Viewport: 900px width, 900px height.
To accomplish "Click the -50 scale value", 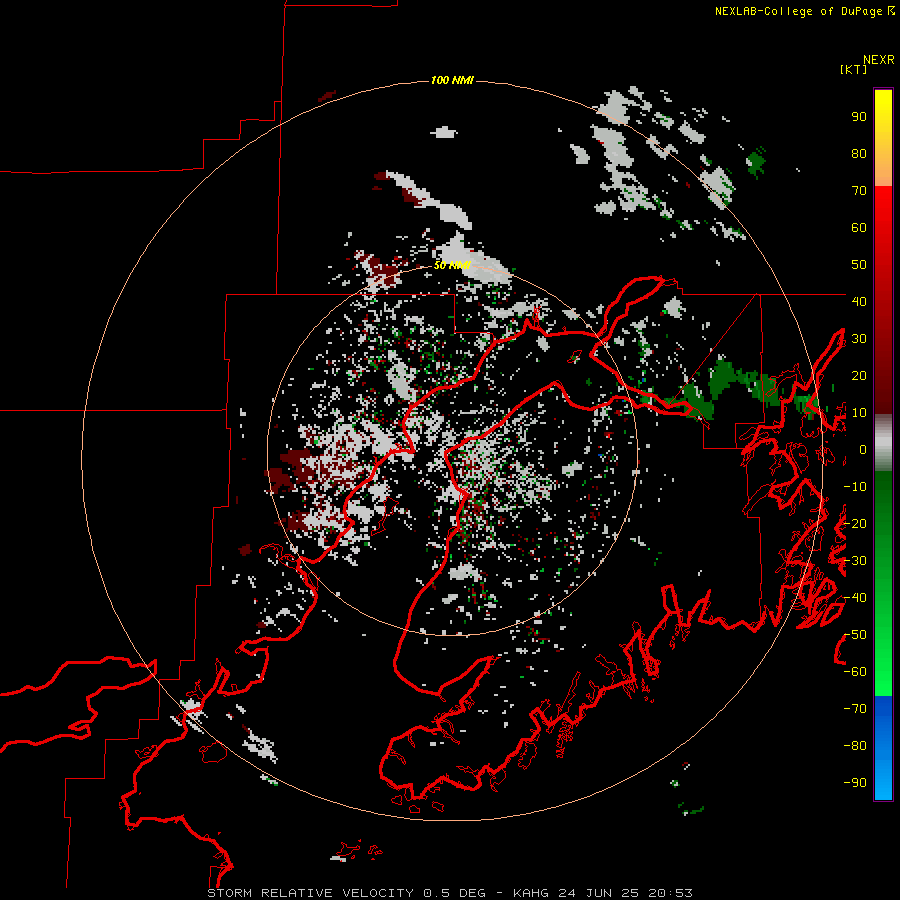I will [855, 635].
